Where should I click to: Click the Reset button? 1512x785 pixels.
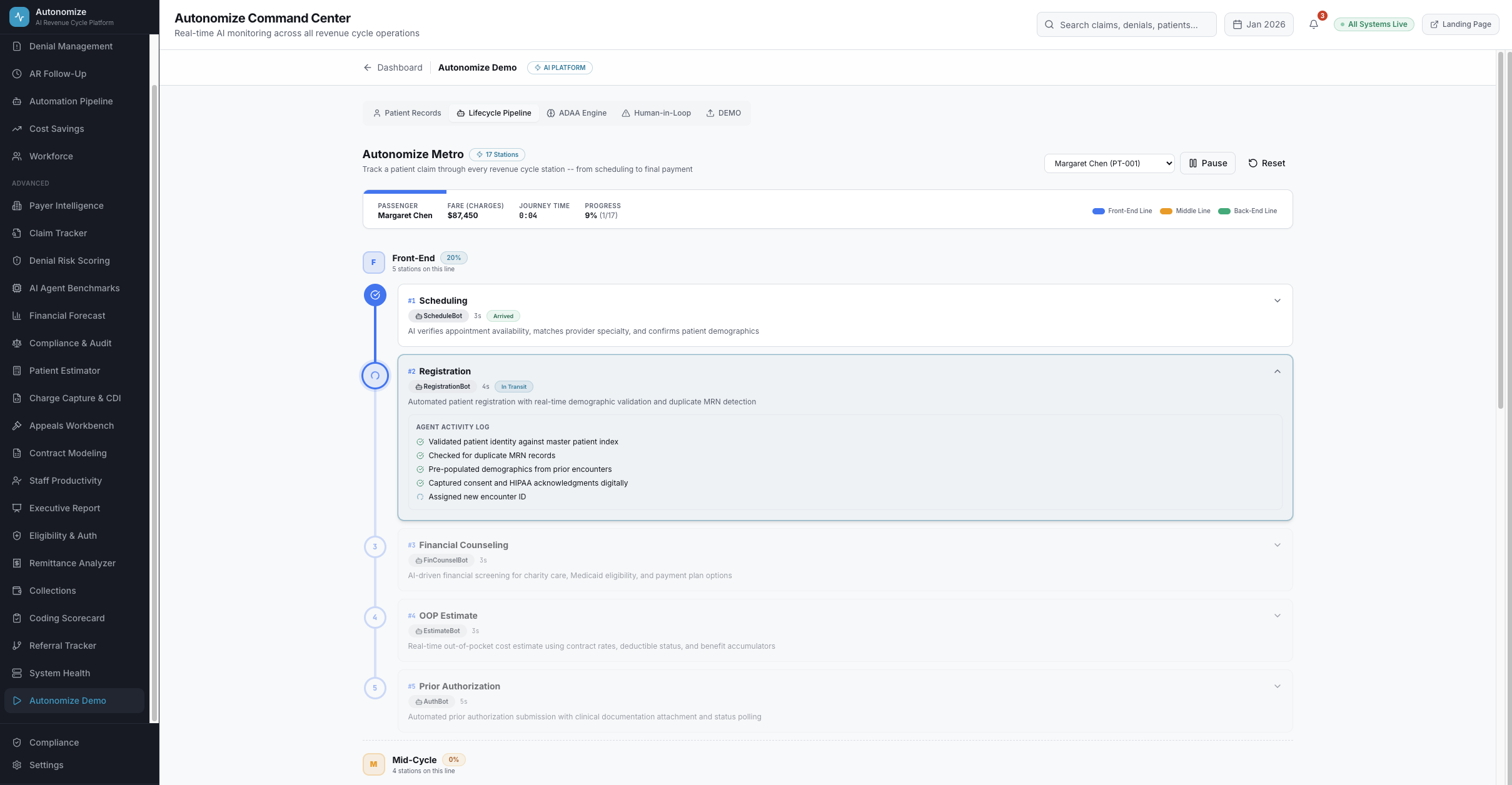[x=1266, y=163]
